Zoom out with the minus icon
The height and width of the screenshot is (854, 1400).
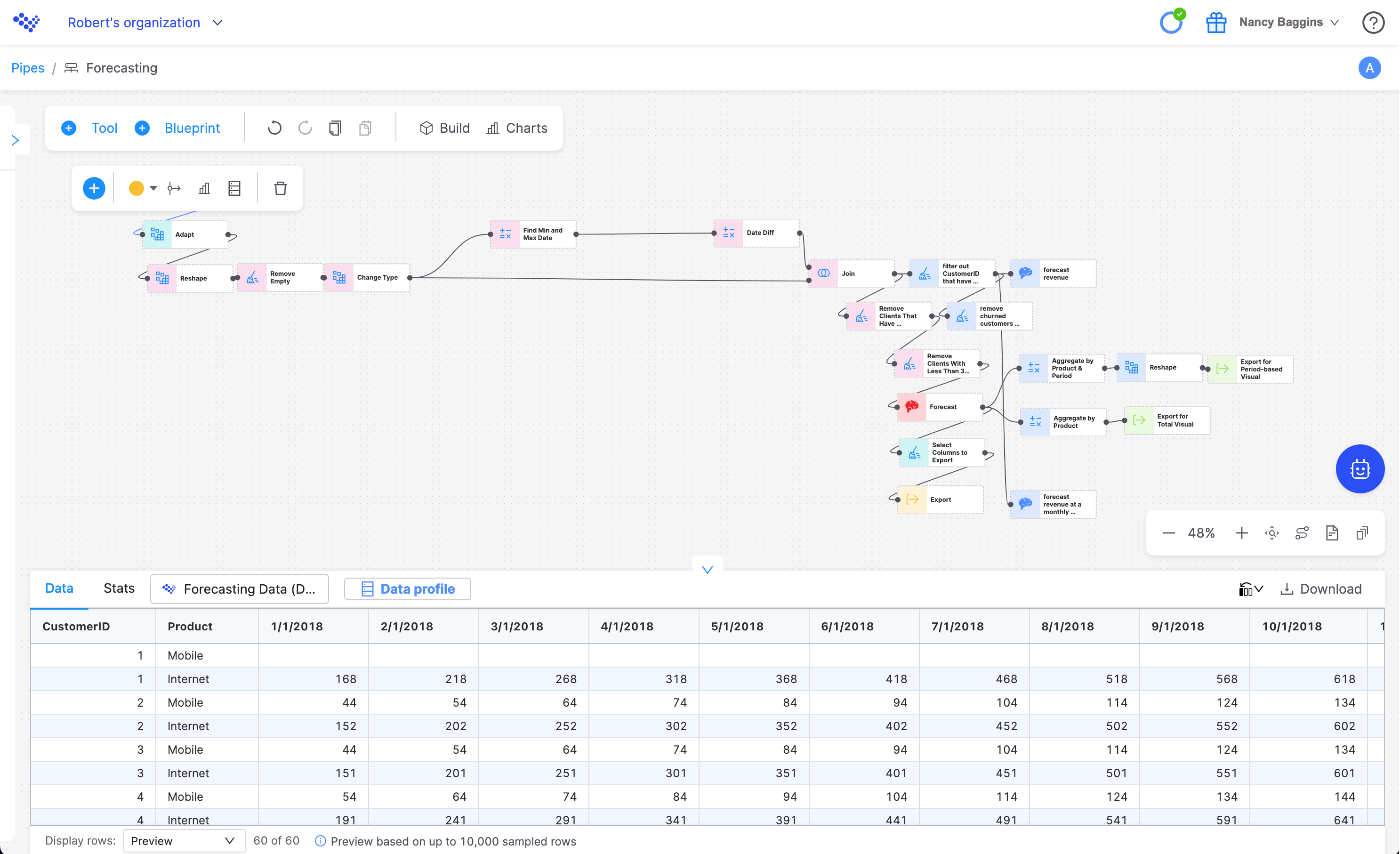pyautogui.click(x=1168, y=533)
